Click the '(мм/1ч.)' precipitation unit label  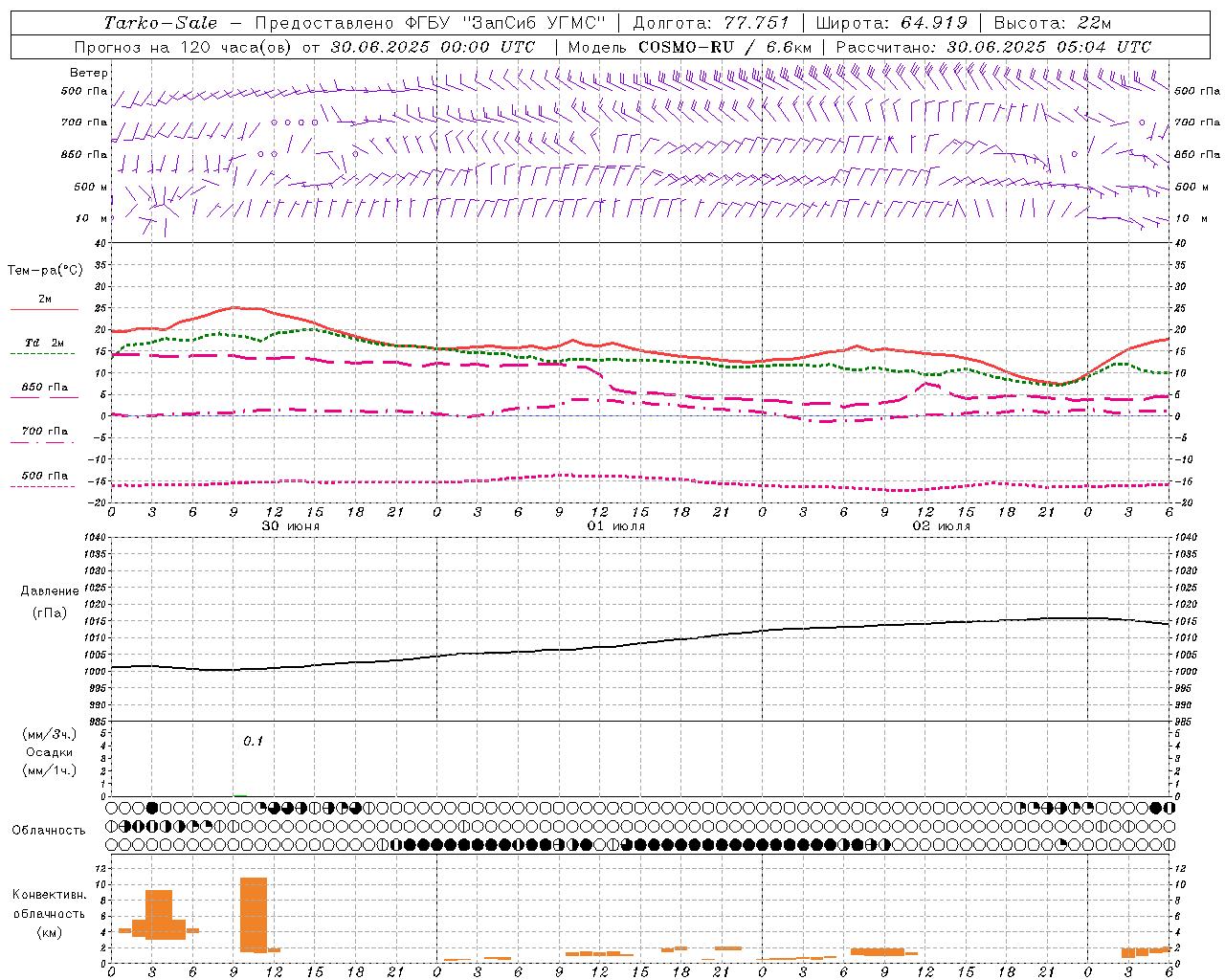tap(50, 770)
